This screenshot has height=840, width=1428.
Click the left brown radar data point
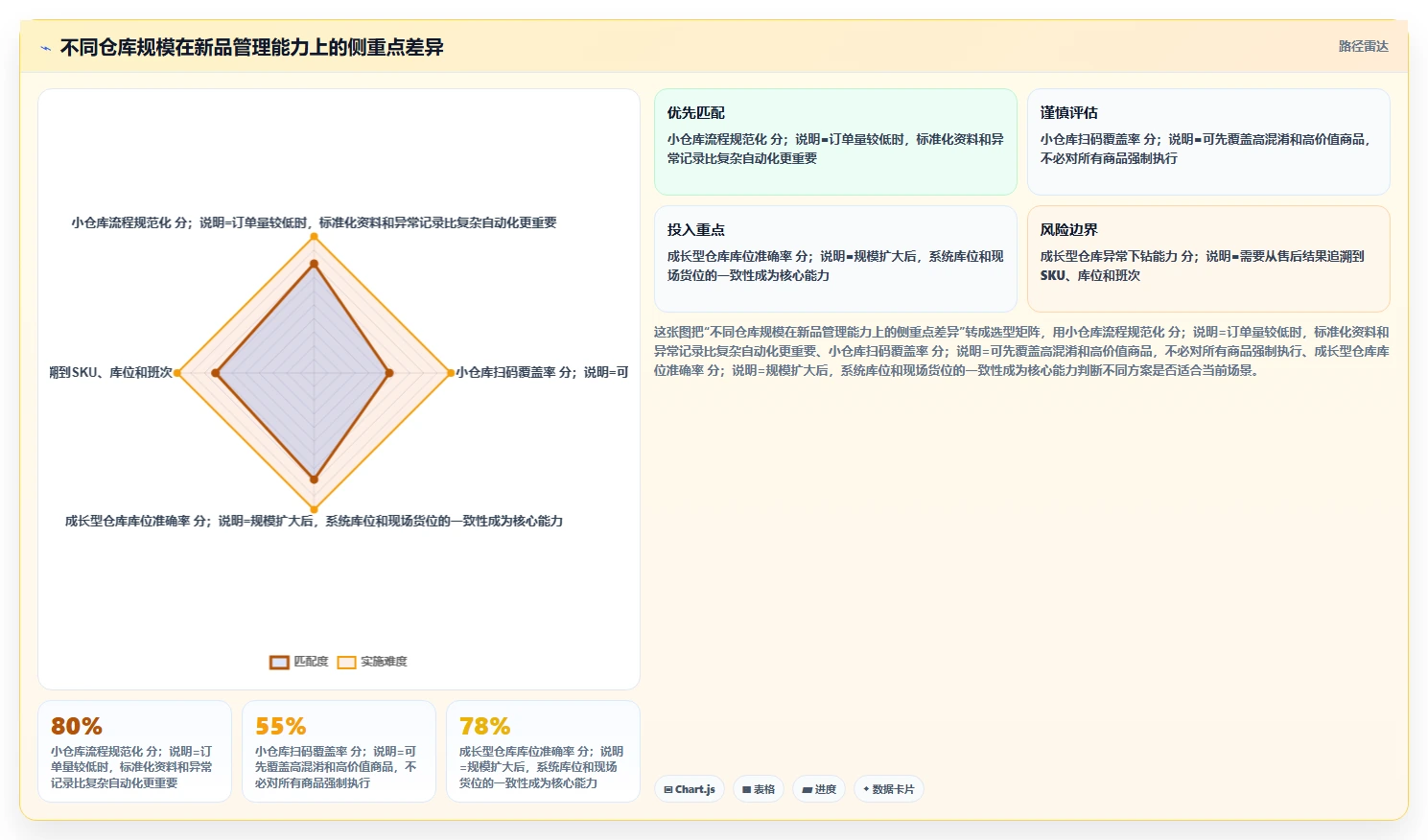(x=216, y=373)
